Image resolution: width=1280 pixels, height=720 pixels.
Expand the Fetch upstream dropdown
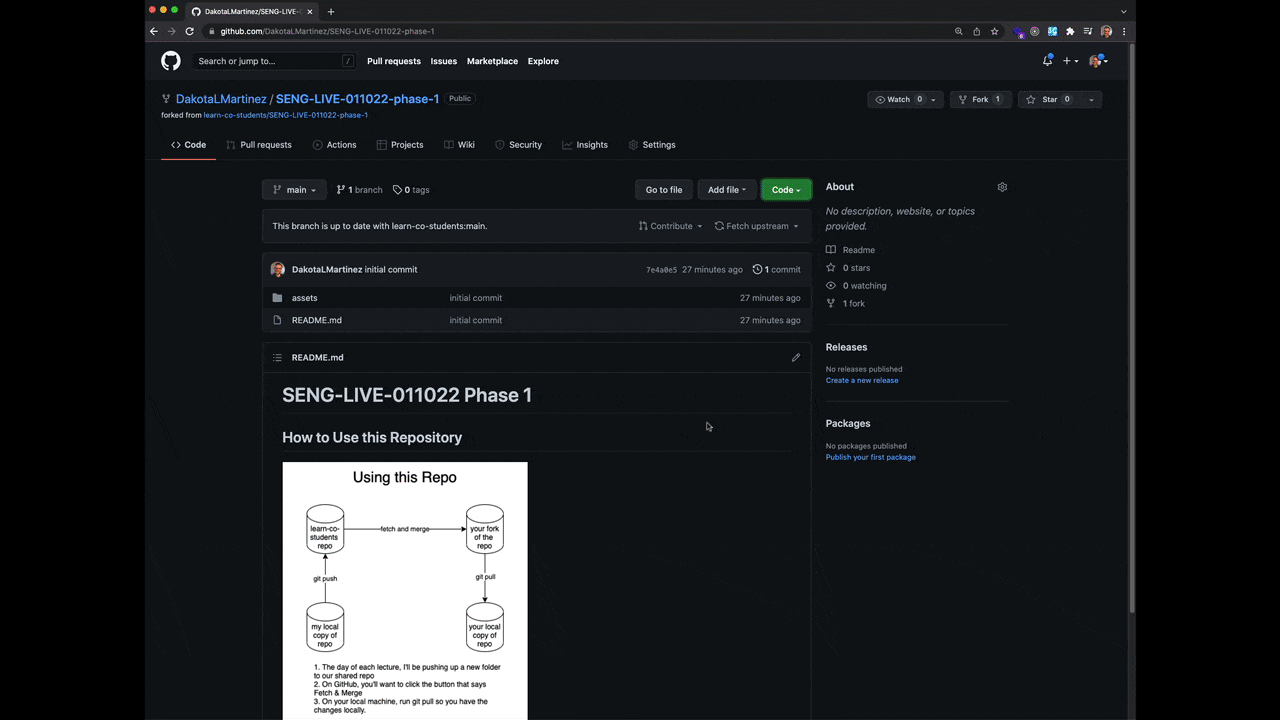pos(757,225)
